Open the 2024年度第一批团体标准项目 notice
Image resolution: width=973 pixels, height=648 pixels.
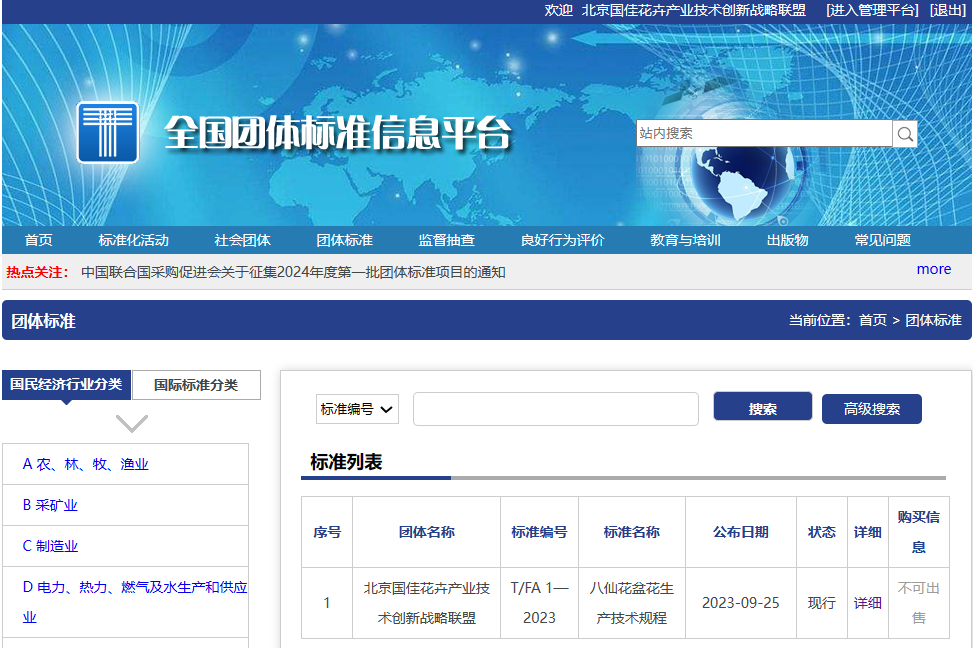[x=293, y=272]
